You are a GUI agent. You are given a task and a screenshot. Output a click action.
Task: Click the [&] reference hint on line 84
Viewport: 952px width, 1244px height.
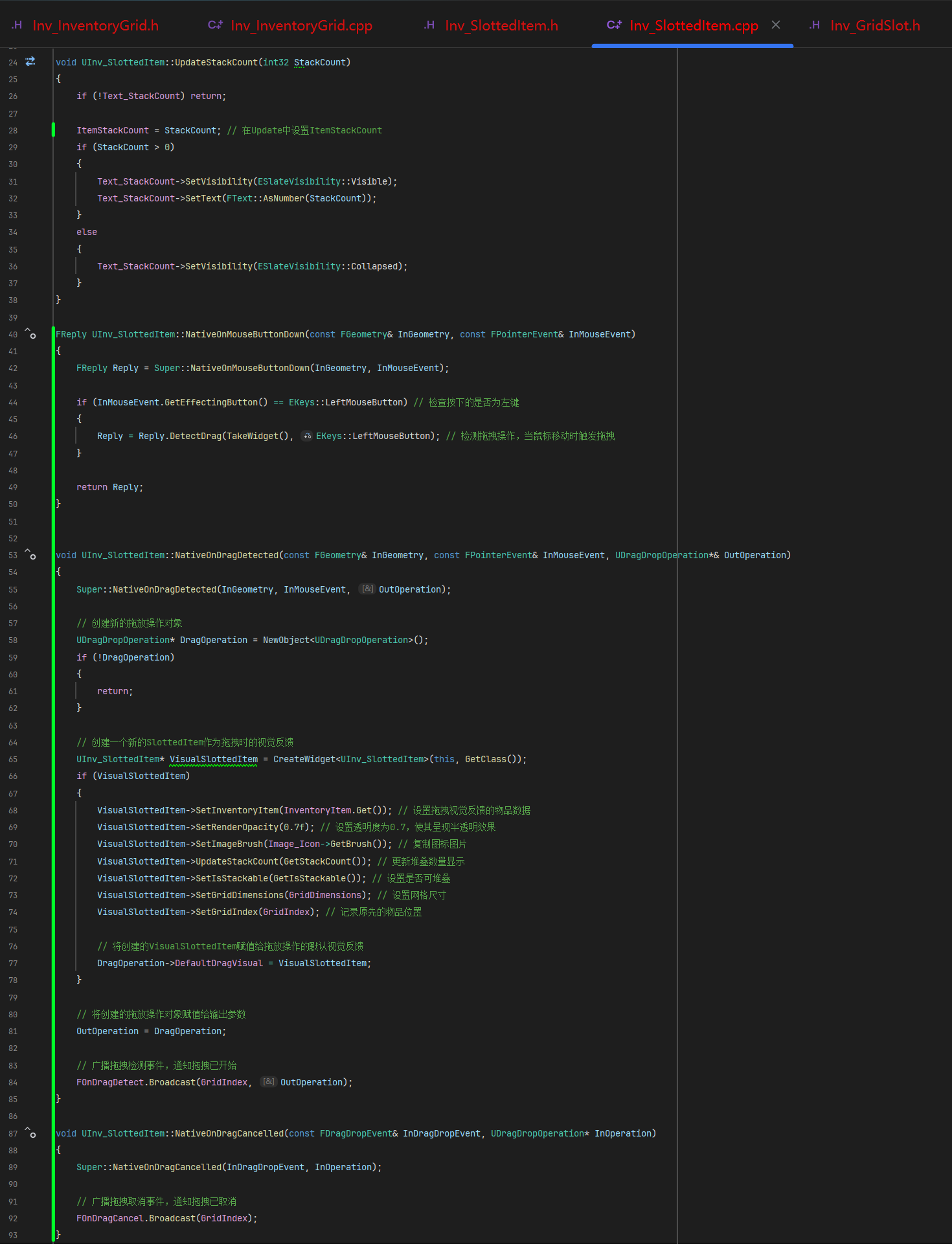point(269,1081)
